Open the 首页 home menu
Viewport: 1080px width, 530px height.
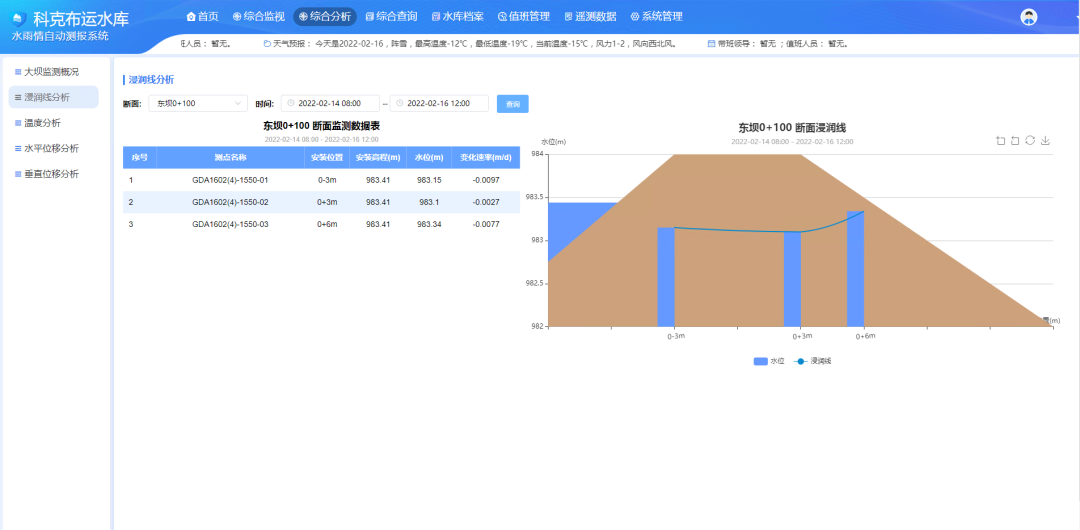pos(202,17)
